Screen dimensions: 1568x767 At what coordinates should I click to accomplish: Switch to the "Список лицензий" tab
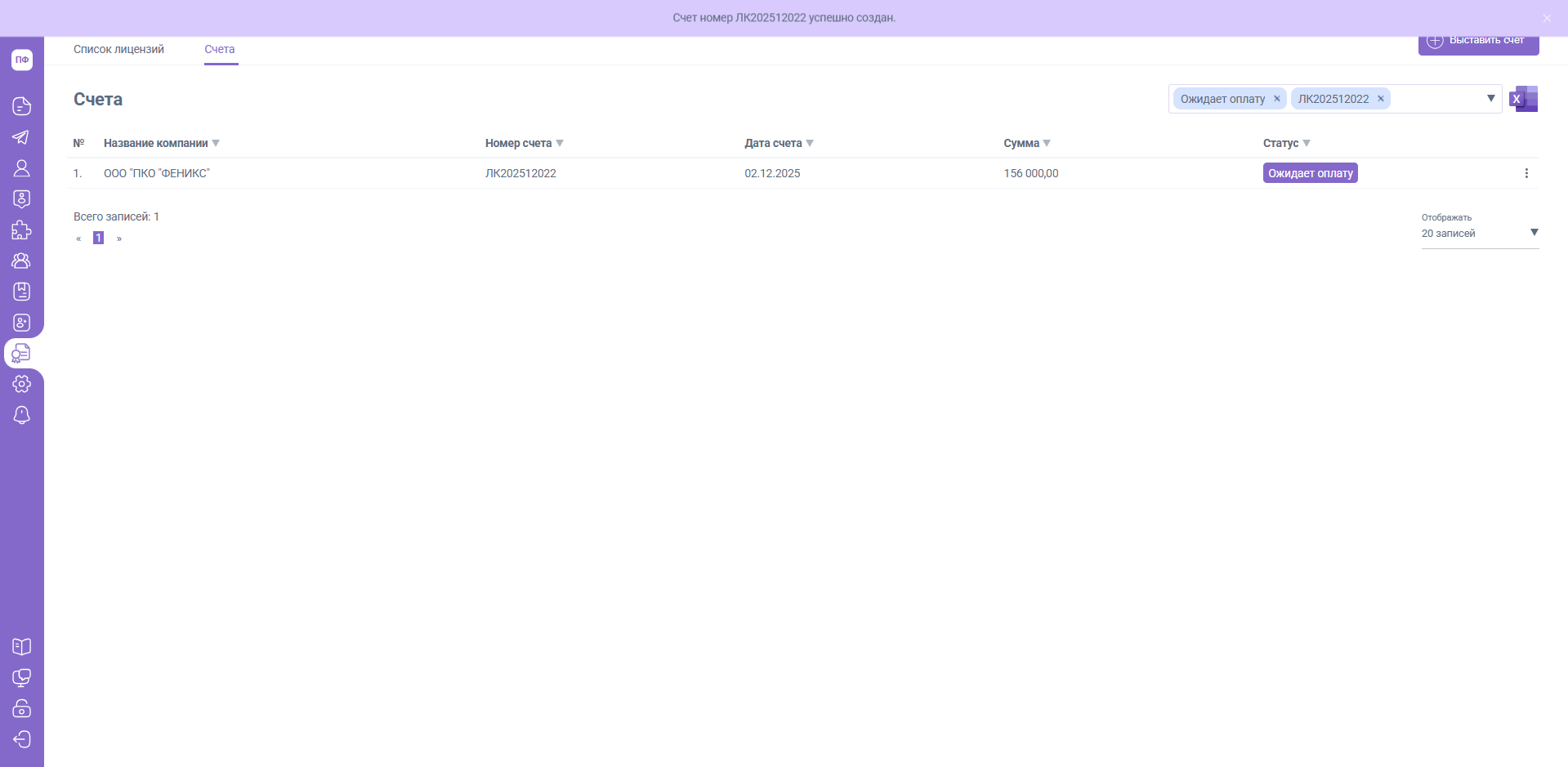click(x=118, y=50)
